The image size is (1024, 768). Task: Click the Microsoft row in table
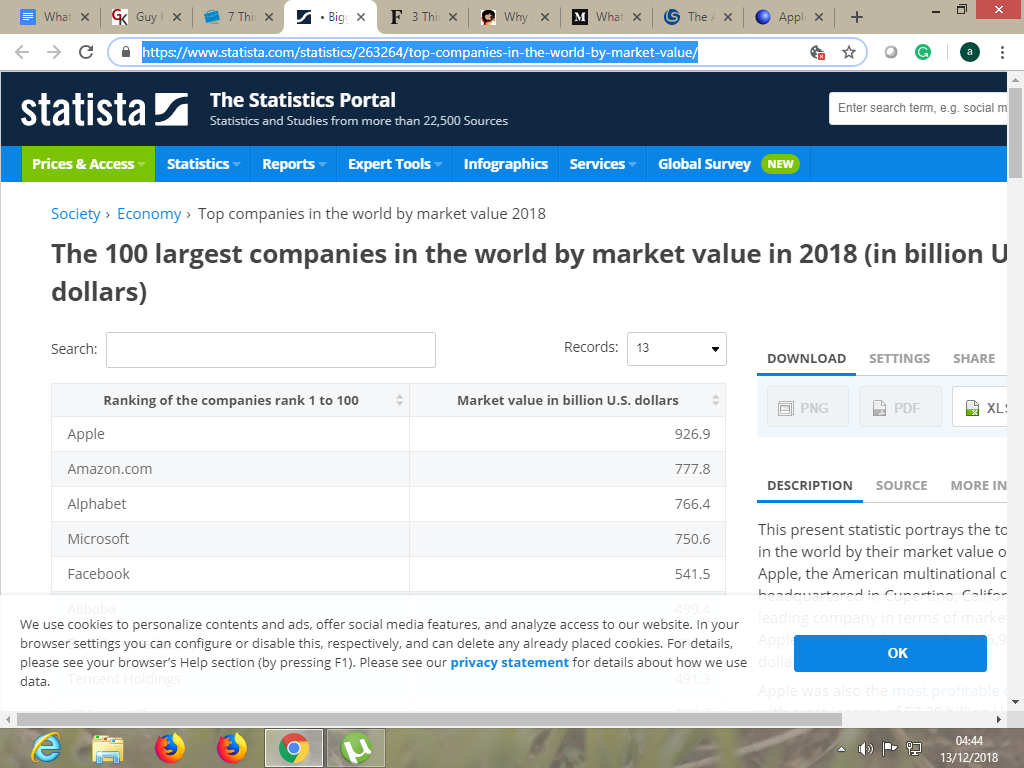click(389, 539)
